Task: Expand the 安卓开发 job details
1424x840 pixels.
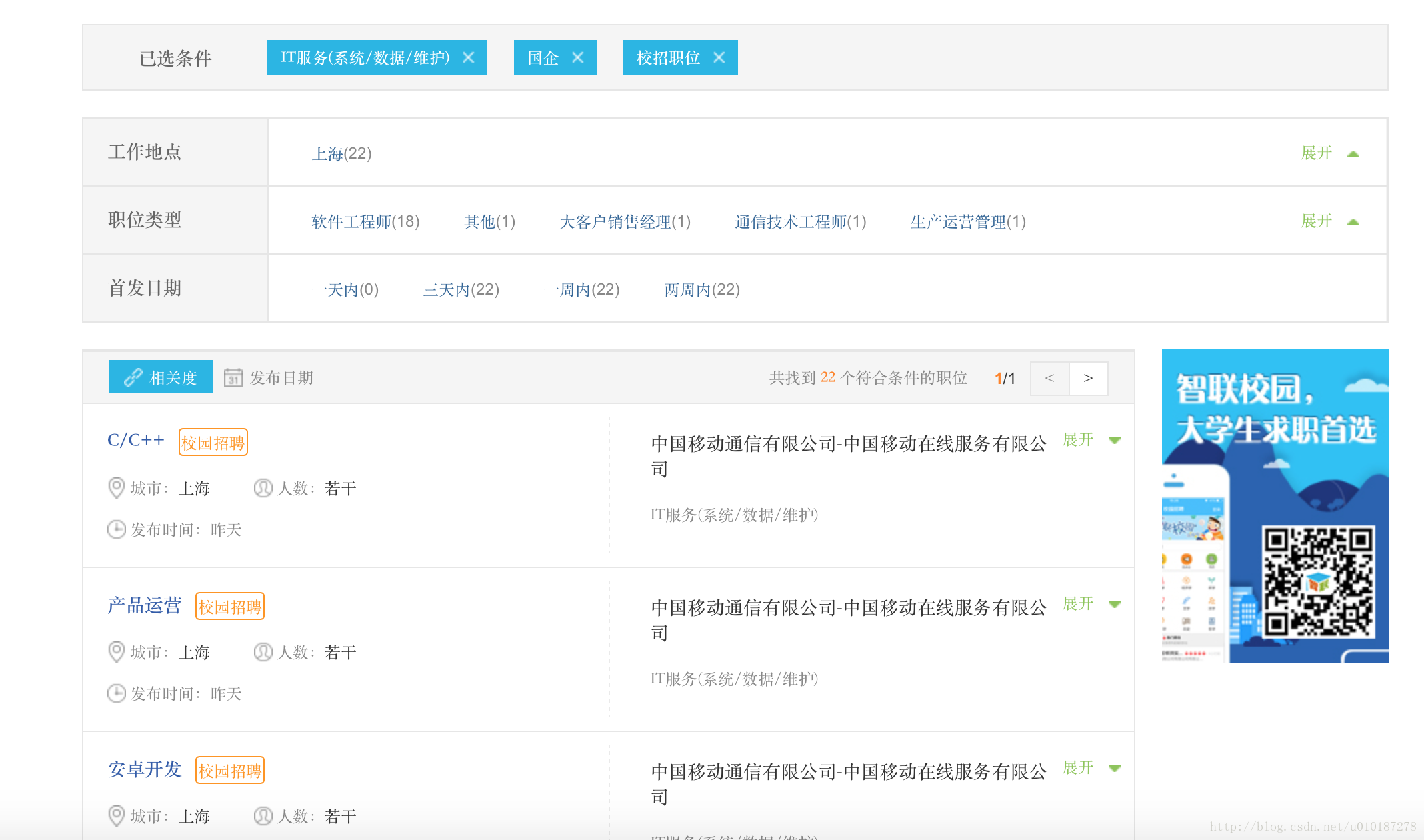Action: tap(1091, 768)
